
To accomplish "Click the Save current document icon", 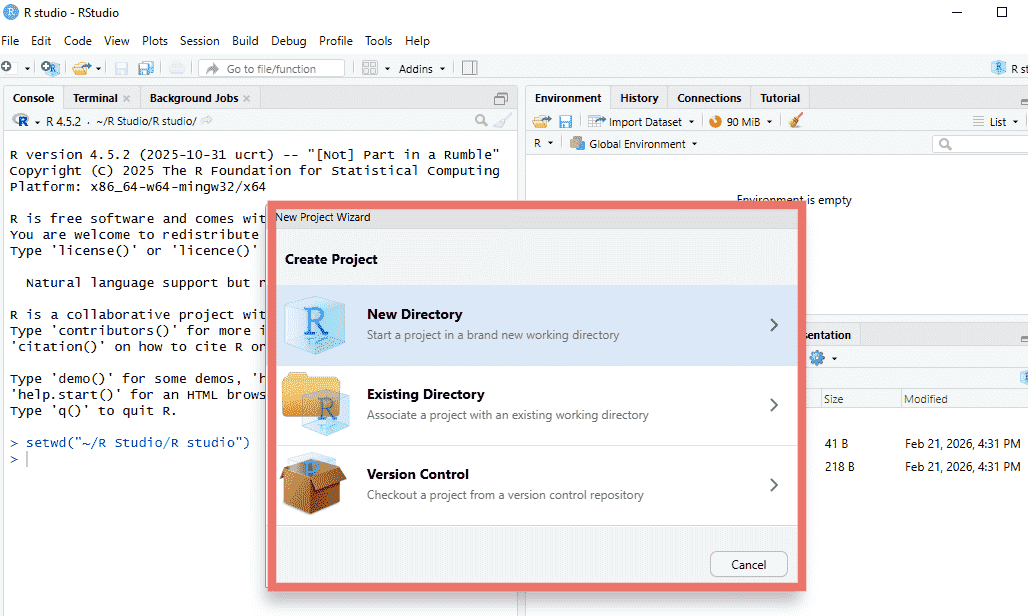I will coord(121,68).
